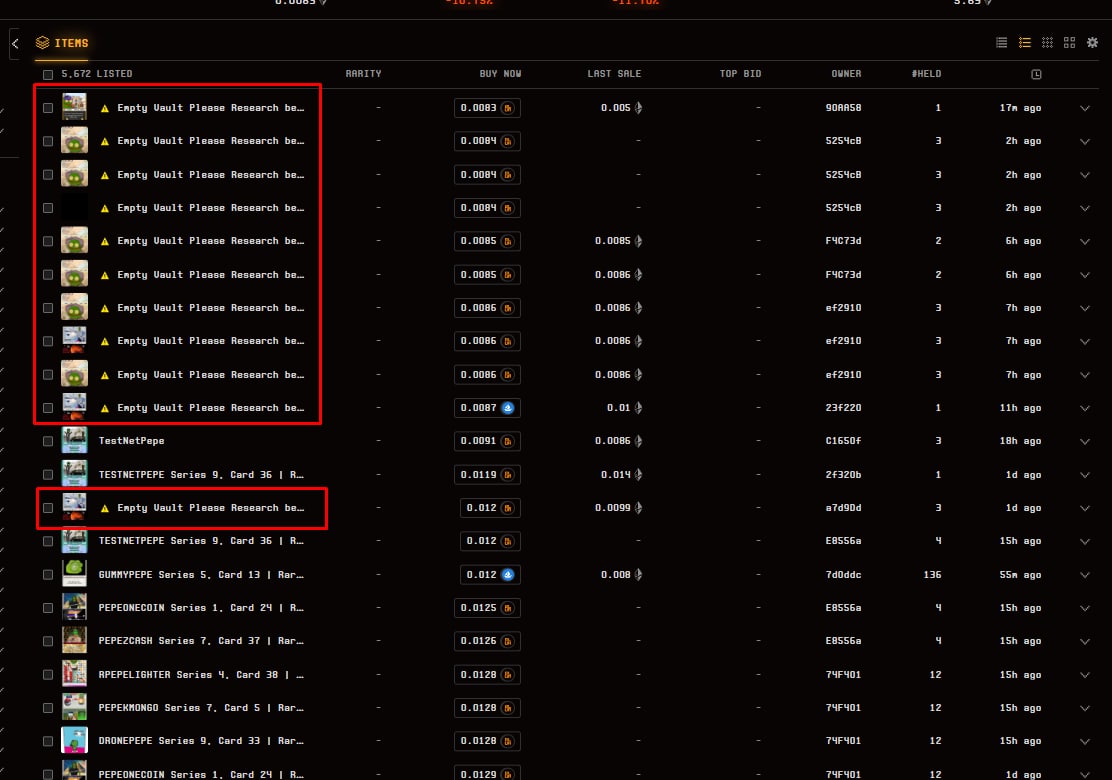Click the back chevron left of Items
Image resolution: width=1112 pixels, height=780 pixels.
(x=15, y=43)
